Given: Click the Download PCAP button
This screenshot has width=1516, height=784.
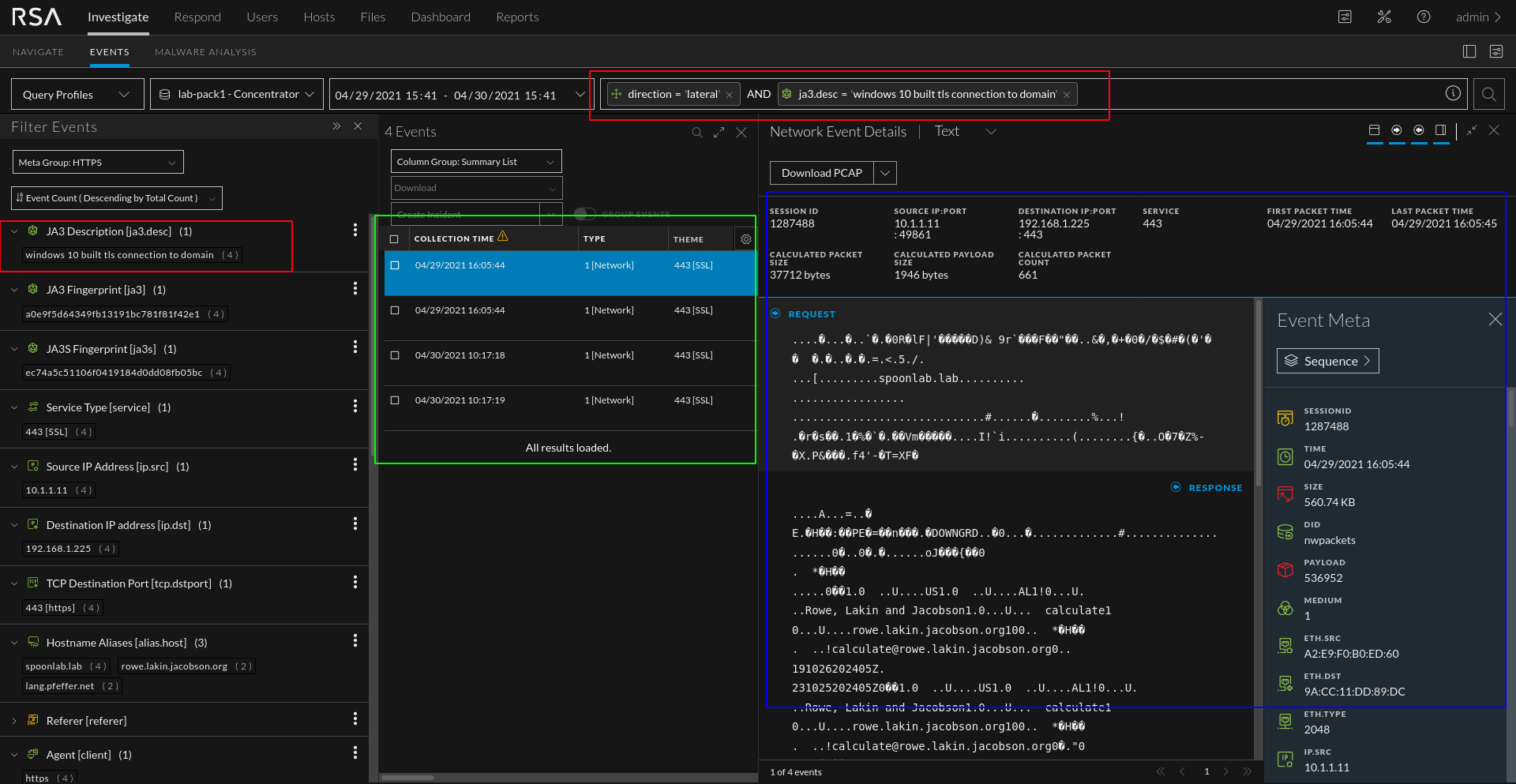Looking at the screenshot, I should [x=821, y=173].
